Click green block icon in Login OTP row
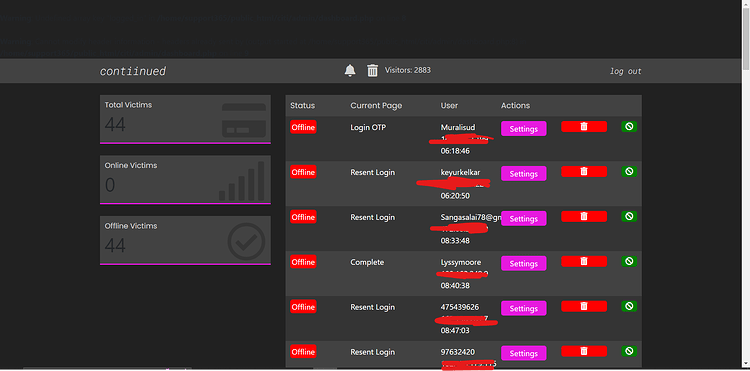This screenshot has height=371, width=750. tap(629, 126)
